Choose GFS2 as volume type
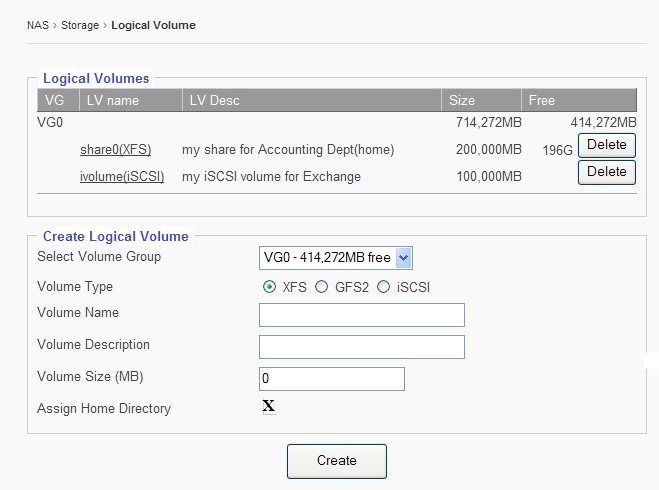659x490 pixels. [321, 287]
